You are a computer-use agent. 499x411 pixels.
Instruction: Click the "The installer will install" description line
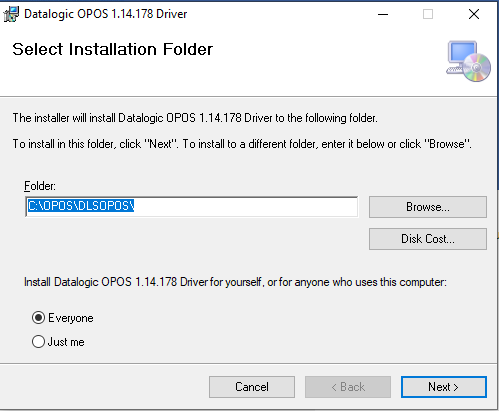[x=195, y=118]
